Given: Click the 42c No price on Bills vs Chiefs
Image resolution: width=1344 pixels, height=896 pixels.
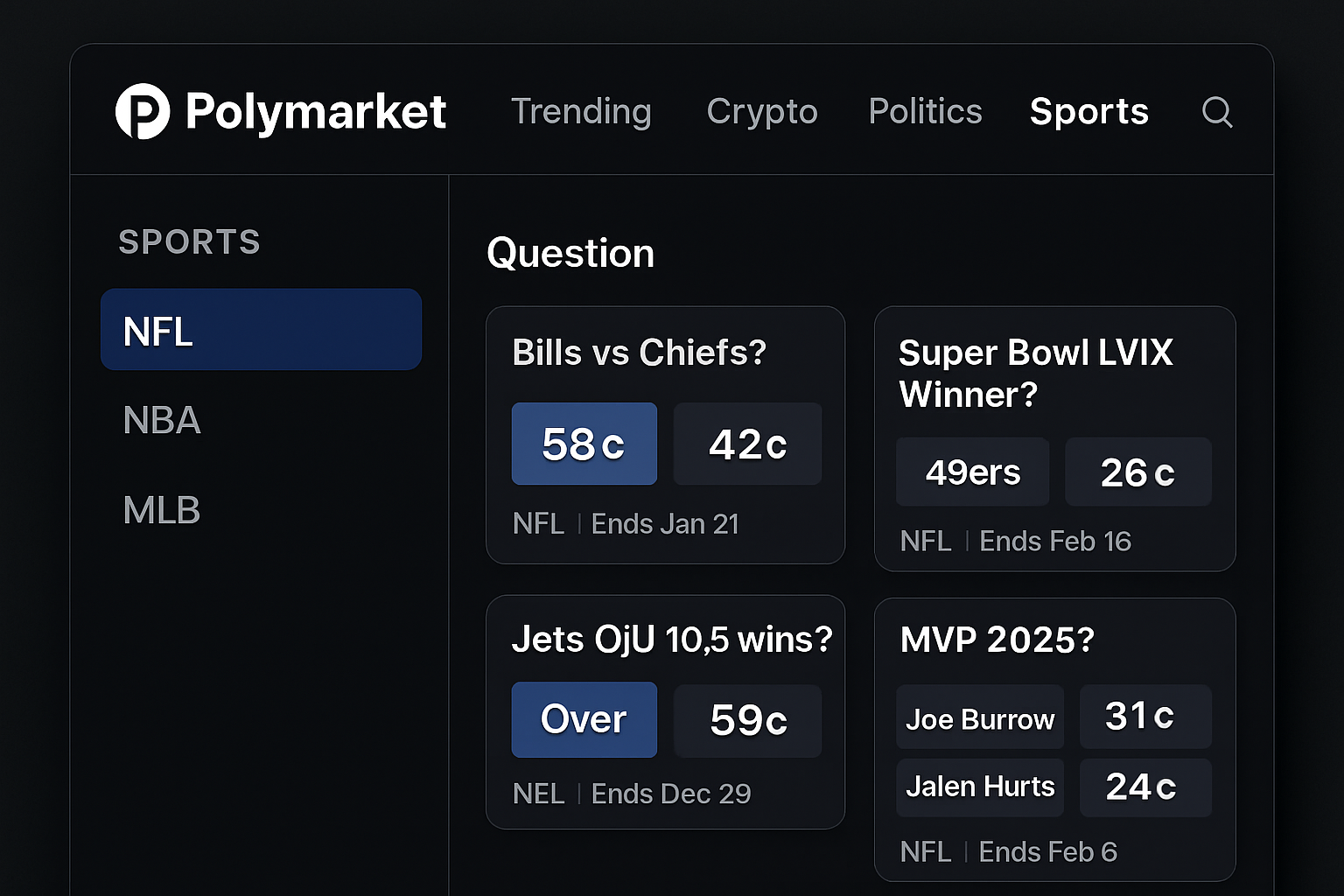Looking at the screenshot, I should (747, 444).
